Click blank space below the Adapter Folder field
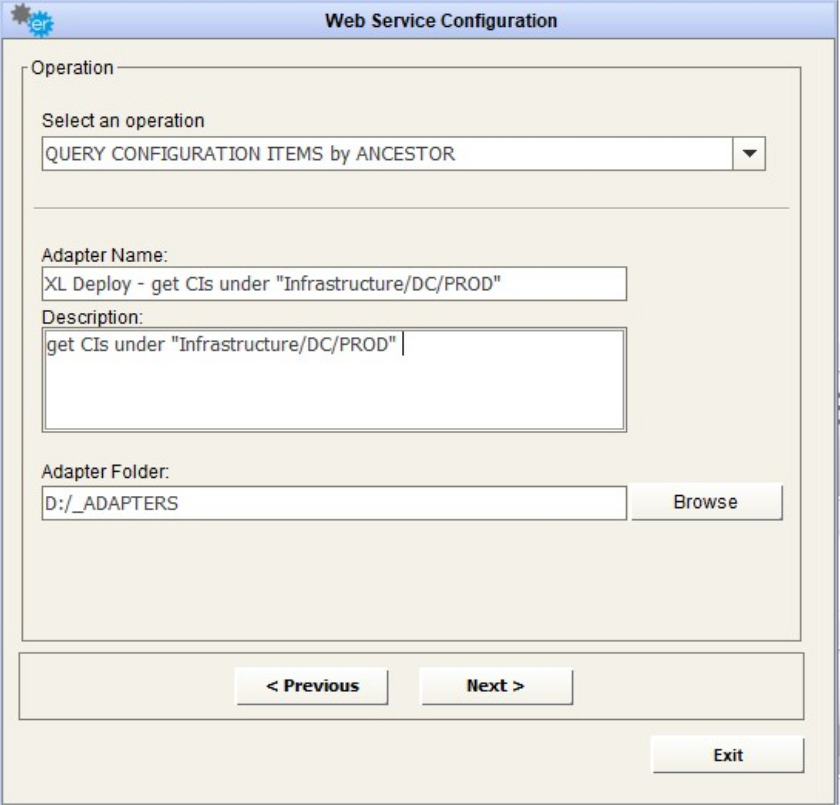This screenshot has height=805, width=840. 400,580
